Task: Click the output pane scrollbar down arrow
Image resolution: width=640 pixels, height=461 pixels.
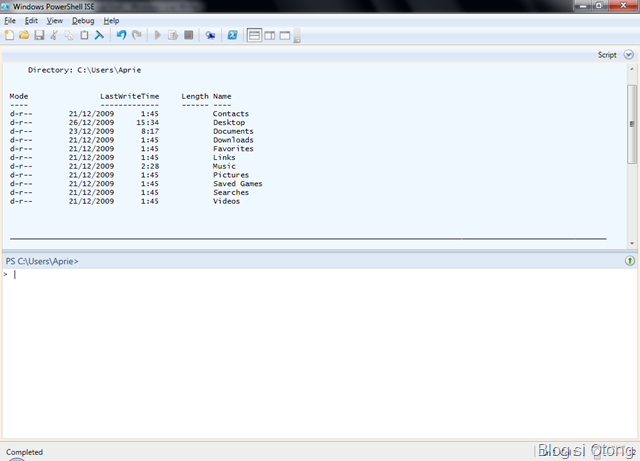Action: [x=632, y=243]
